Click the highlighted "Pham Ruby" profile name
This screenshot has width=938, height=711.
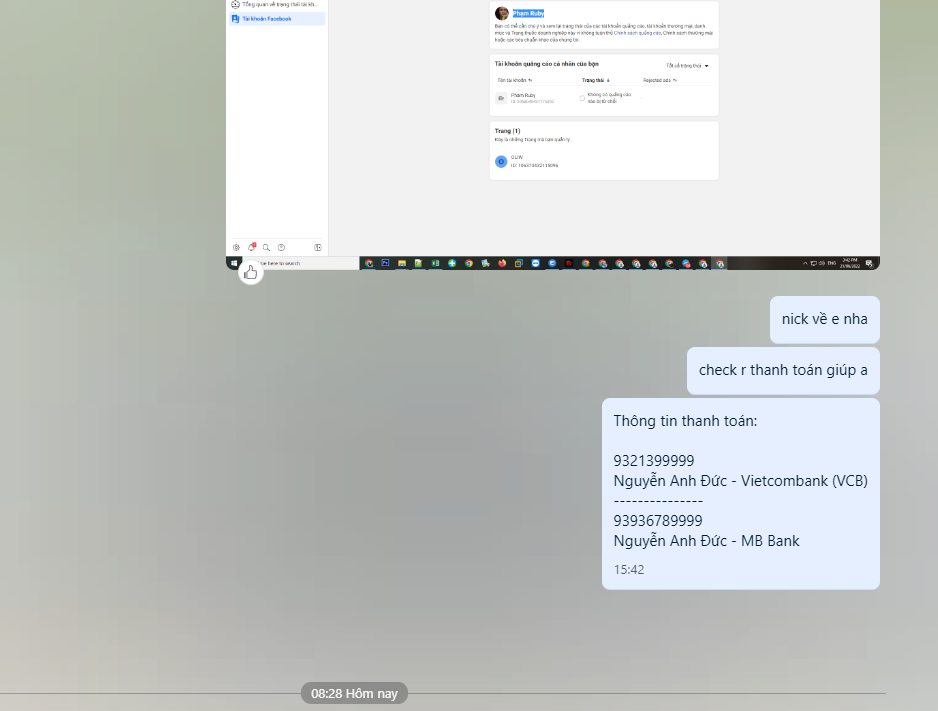click(527, 13)
